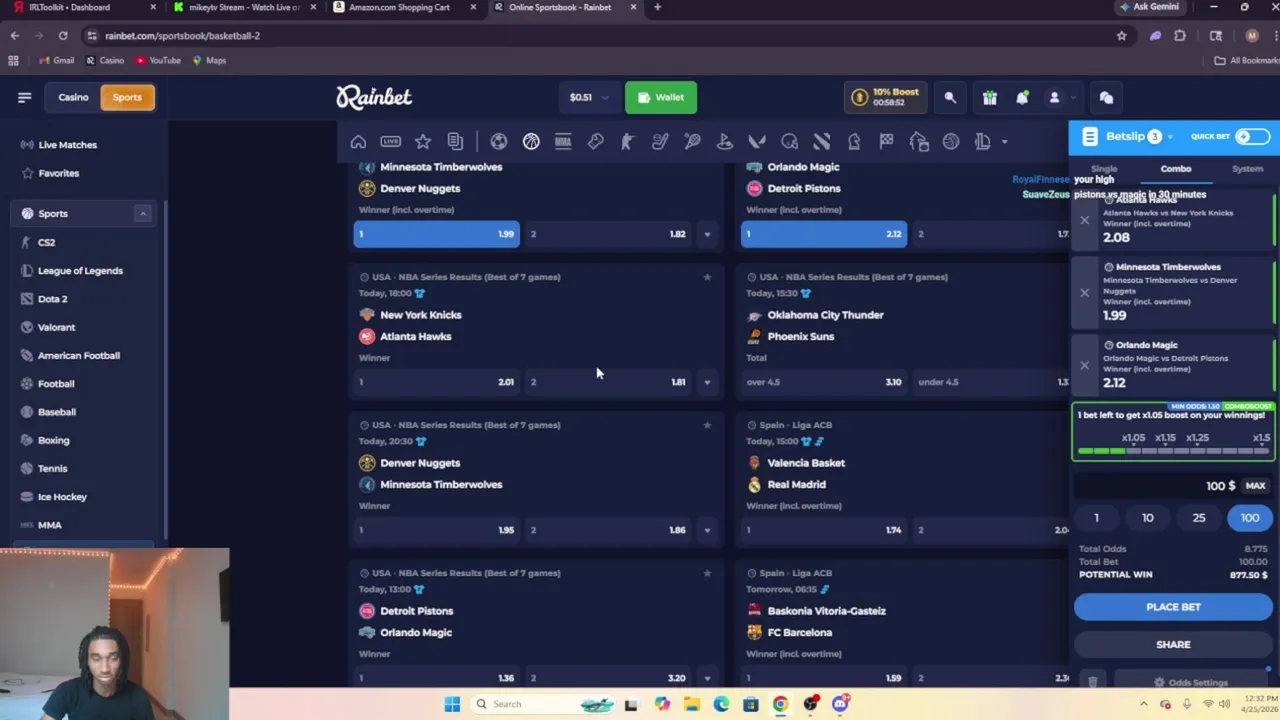Viewport: 1280px width, 720px height.
Task: Select the soccer ball sport icon
Action: 499,142
